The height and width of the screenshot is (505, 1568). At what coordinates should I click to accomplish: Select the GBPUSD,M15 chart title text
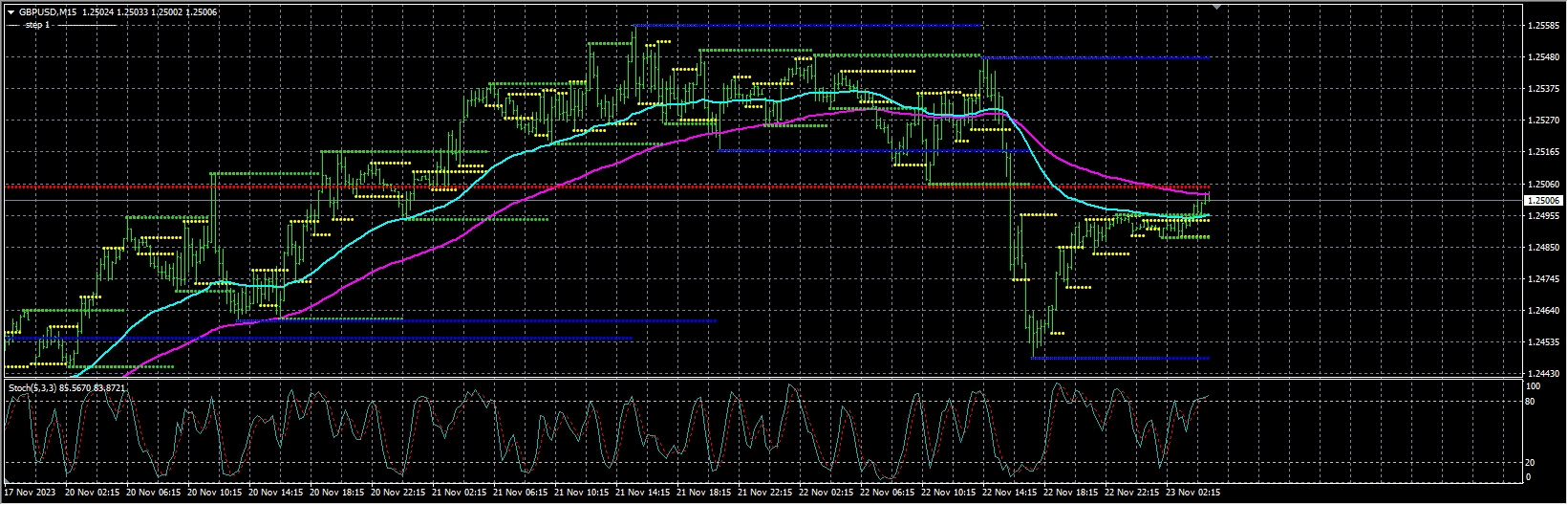click(x=48, y=12)
